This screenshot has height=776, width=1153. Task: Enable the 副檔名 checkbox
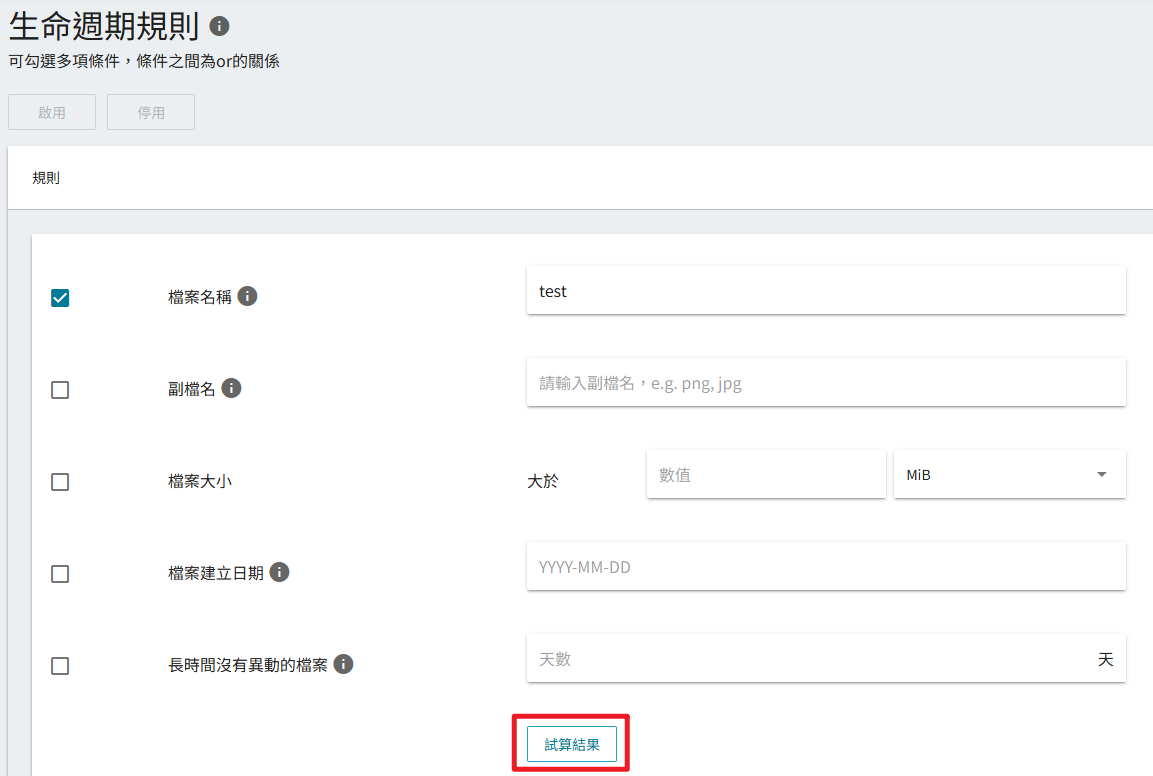[60, 390]
